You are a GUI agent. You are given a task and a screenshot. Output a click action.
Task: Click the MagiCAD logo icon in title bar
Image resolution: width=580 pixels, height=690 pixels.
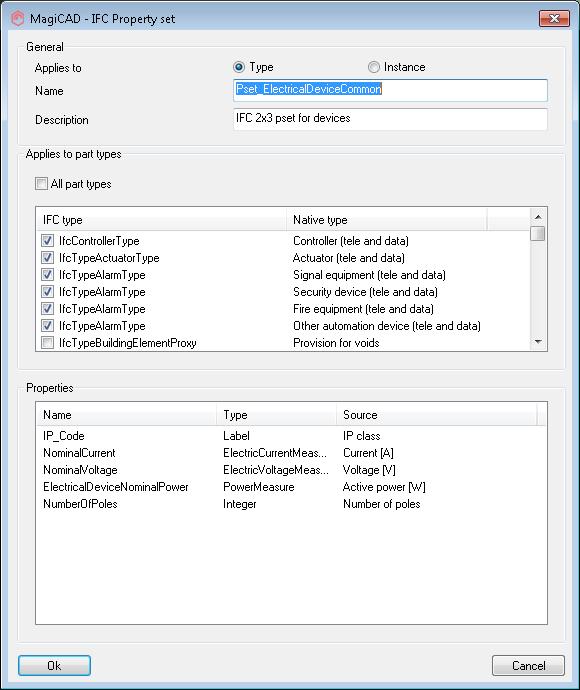click(x=18, y=19)
